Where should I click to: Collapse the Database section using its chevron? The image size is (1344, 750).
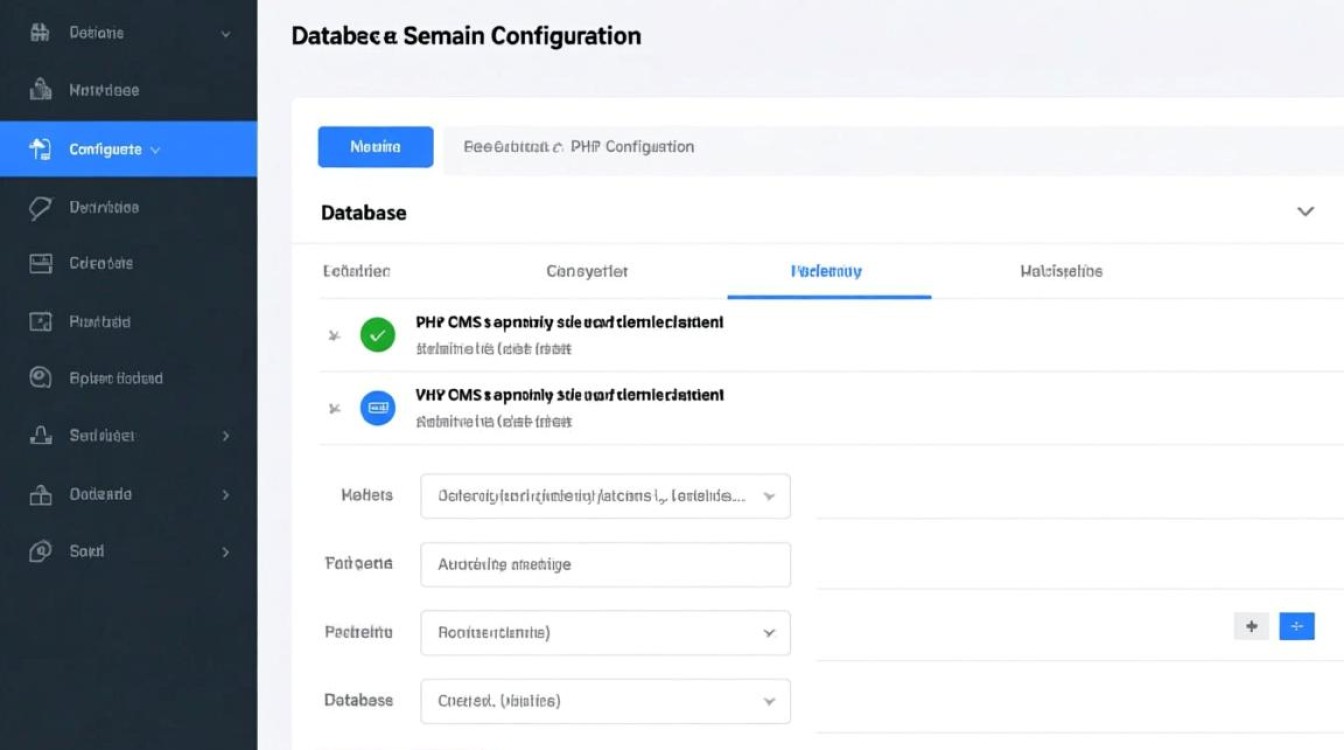[1305, 212]
